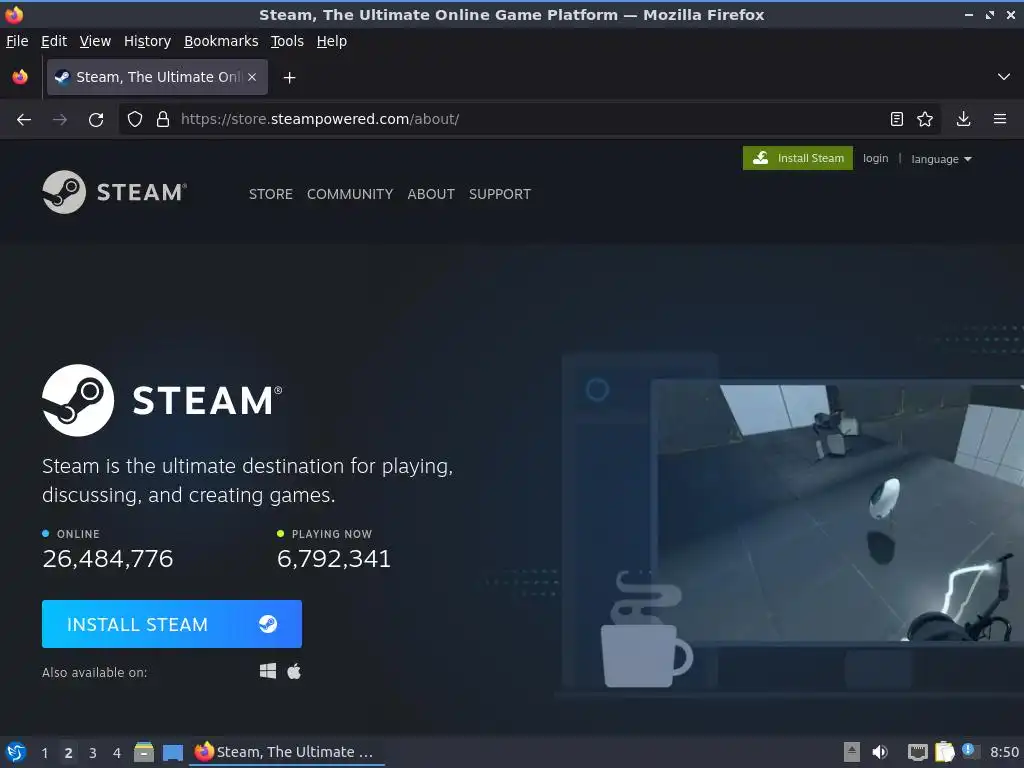
Task: Select the Firefox Steam window taskbar entry
Action: coord(287,752)
